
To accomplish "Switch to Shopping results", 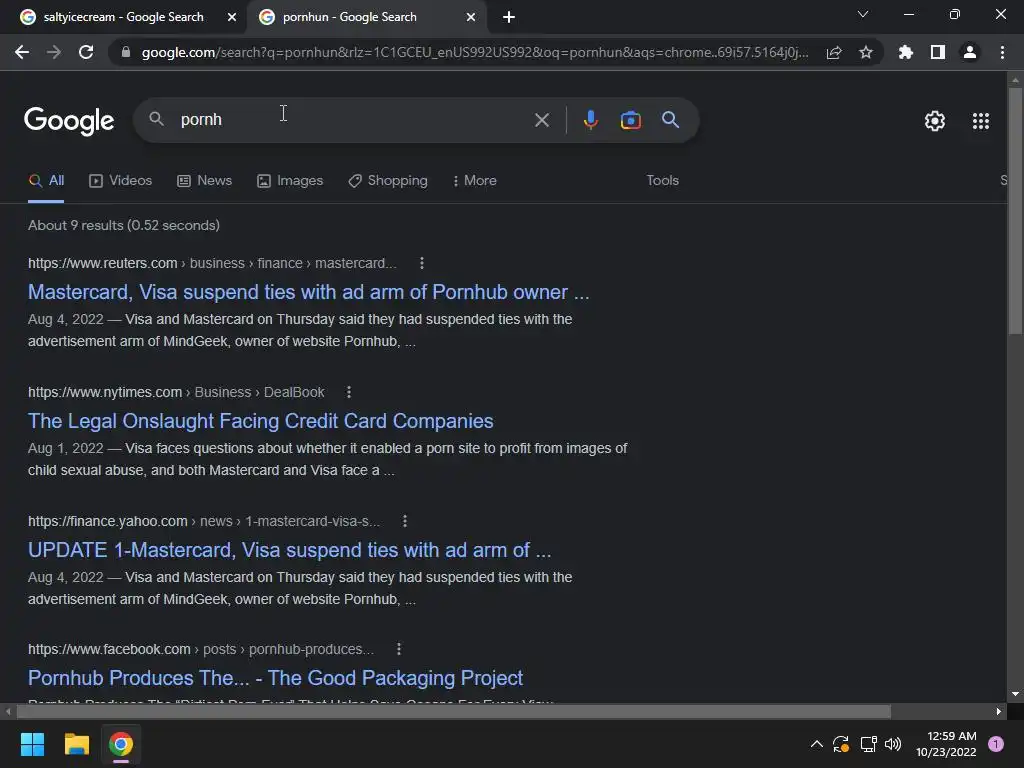I will (388, 180).
